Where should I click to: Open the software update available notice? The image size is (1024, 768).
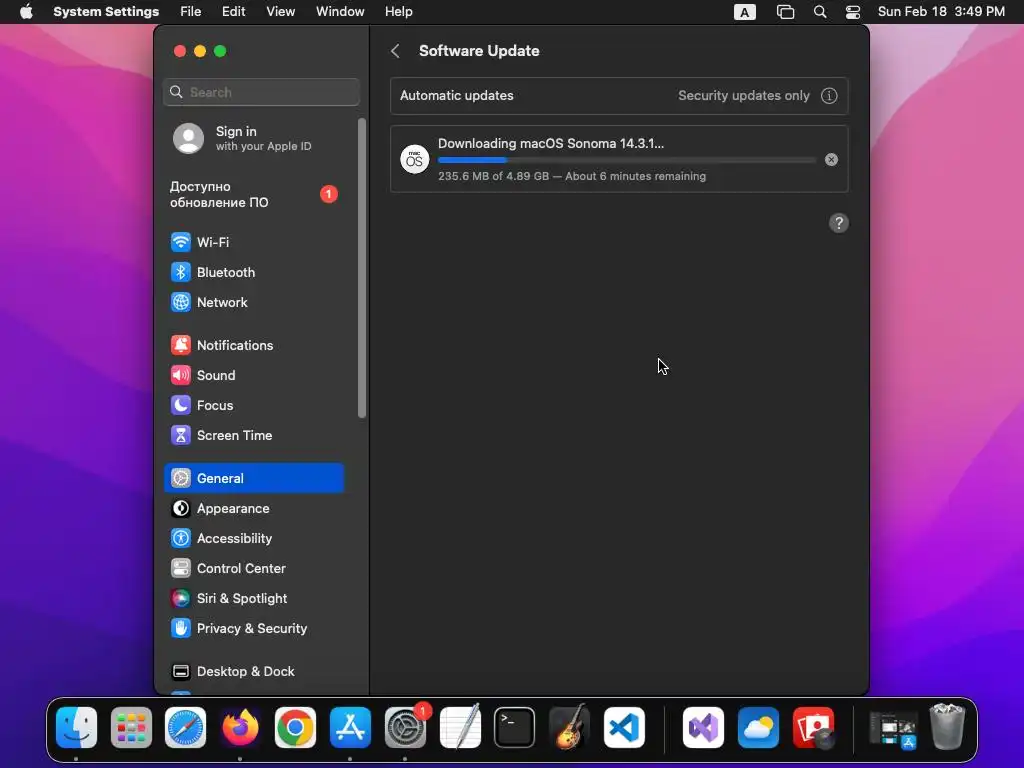point(255,195)
